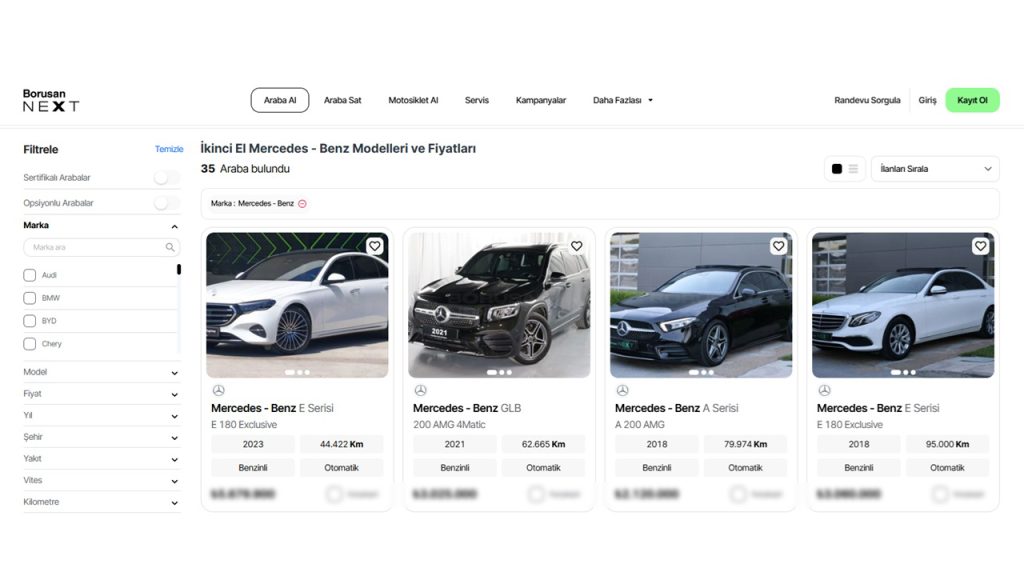Viewport: 1024px width, 576px height.
Task: Switch to list view layout
Action: (853, 168)
